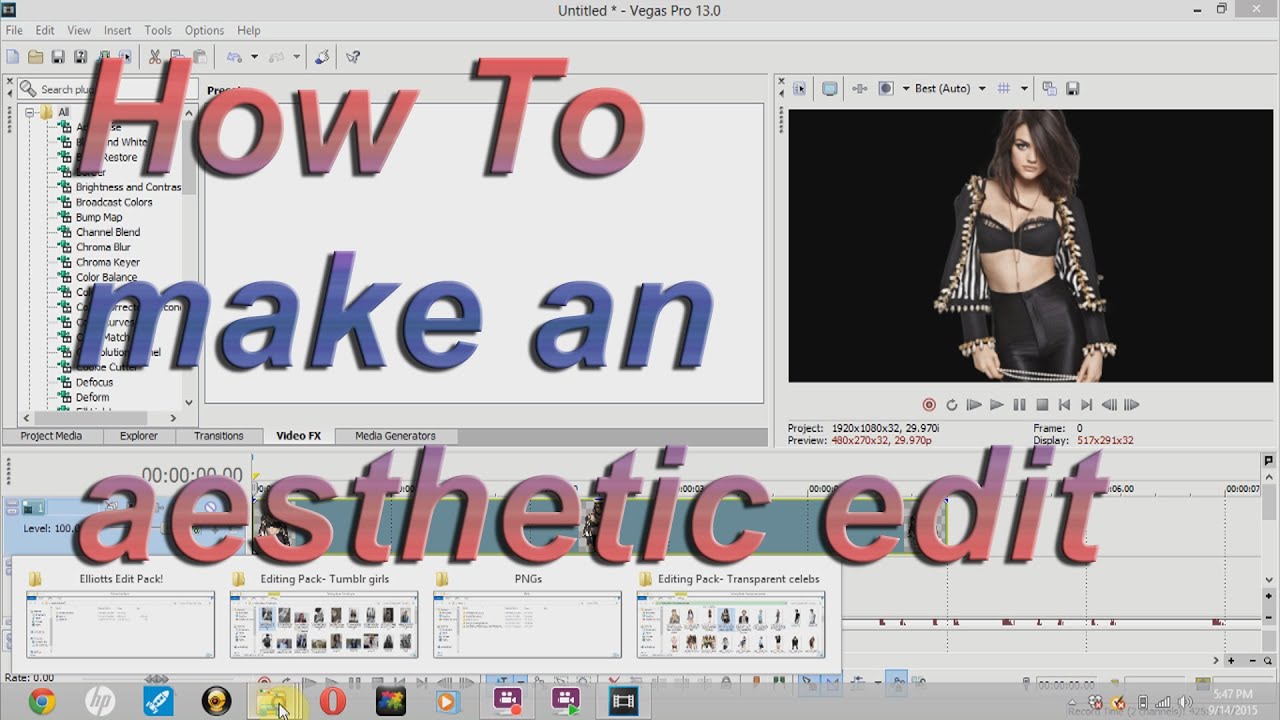Open the redo history dropdown arrow
1280x720 pixels.
click(296, 57)
